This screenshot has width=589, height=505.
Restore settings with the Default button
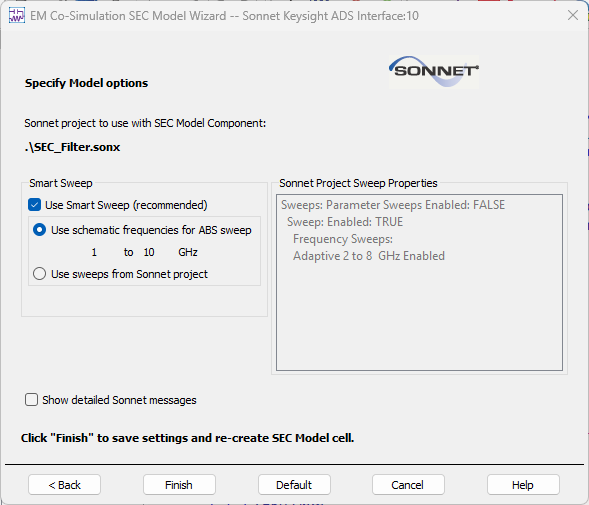click(294, 485)
